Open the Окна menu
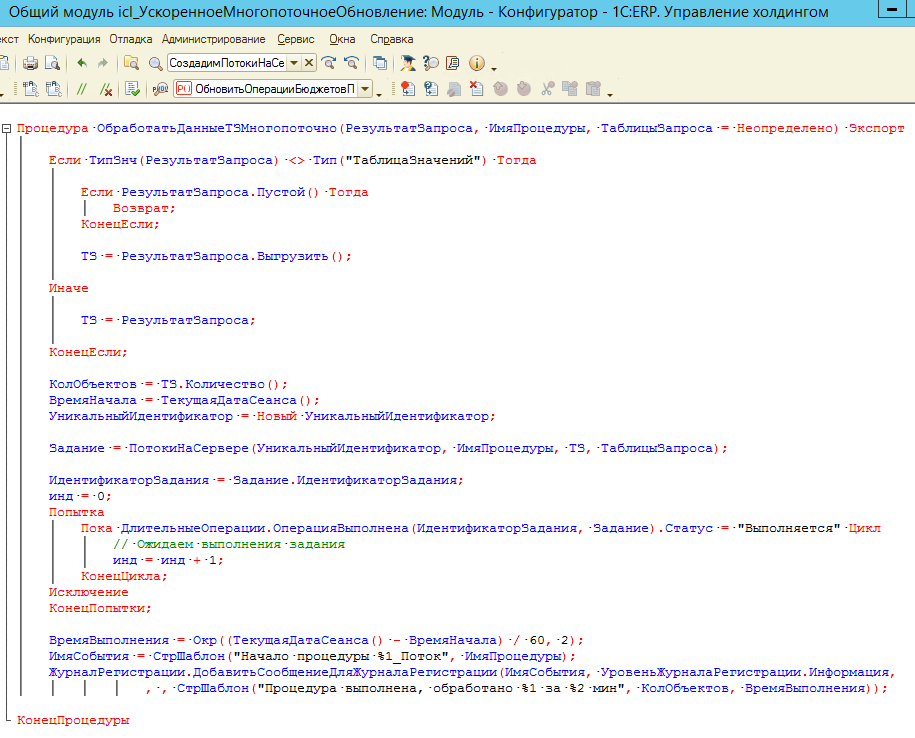This screenshot has height=738, width=915. click(342, 39)
